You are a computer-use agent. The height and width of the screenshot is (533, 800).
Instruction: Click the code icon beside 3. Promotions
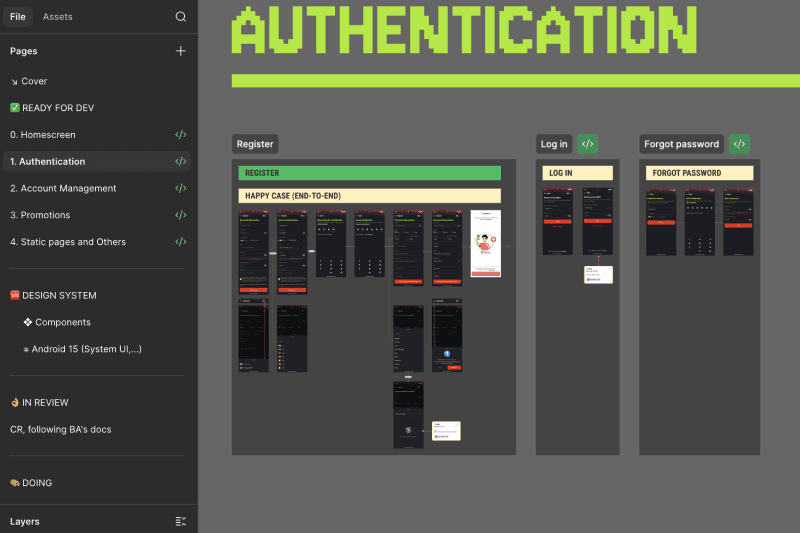(x=181, y=215)
